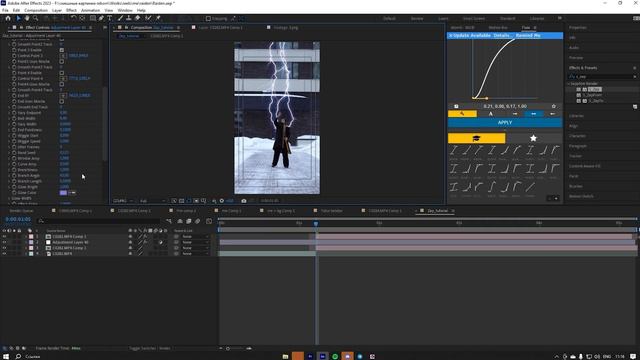Expand the Smooth End Track property

(x=9, y=107)
